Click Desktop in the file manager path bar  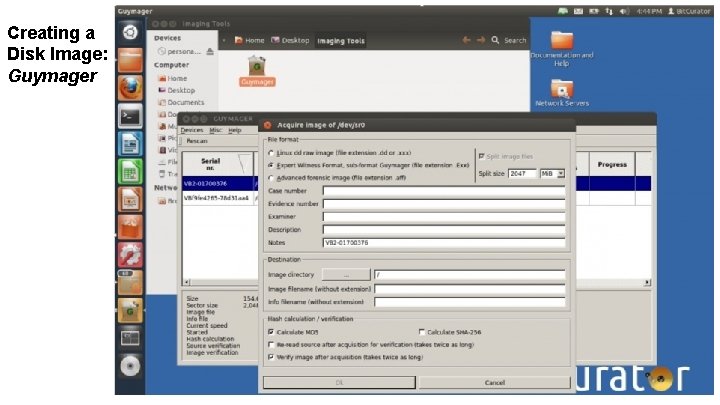(290, 40)
